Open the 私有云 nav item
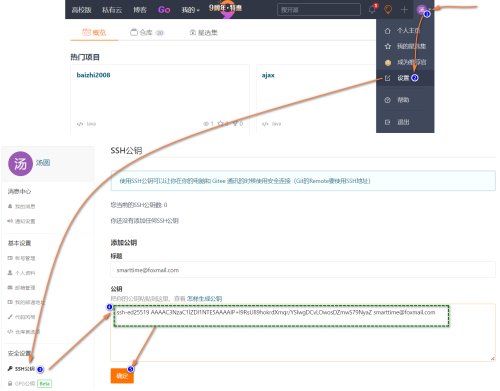500x391 pixels. pos(112,10)
